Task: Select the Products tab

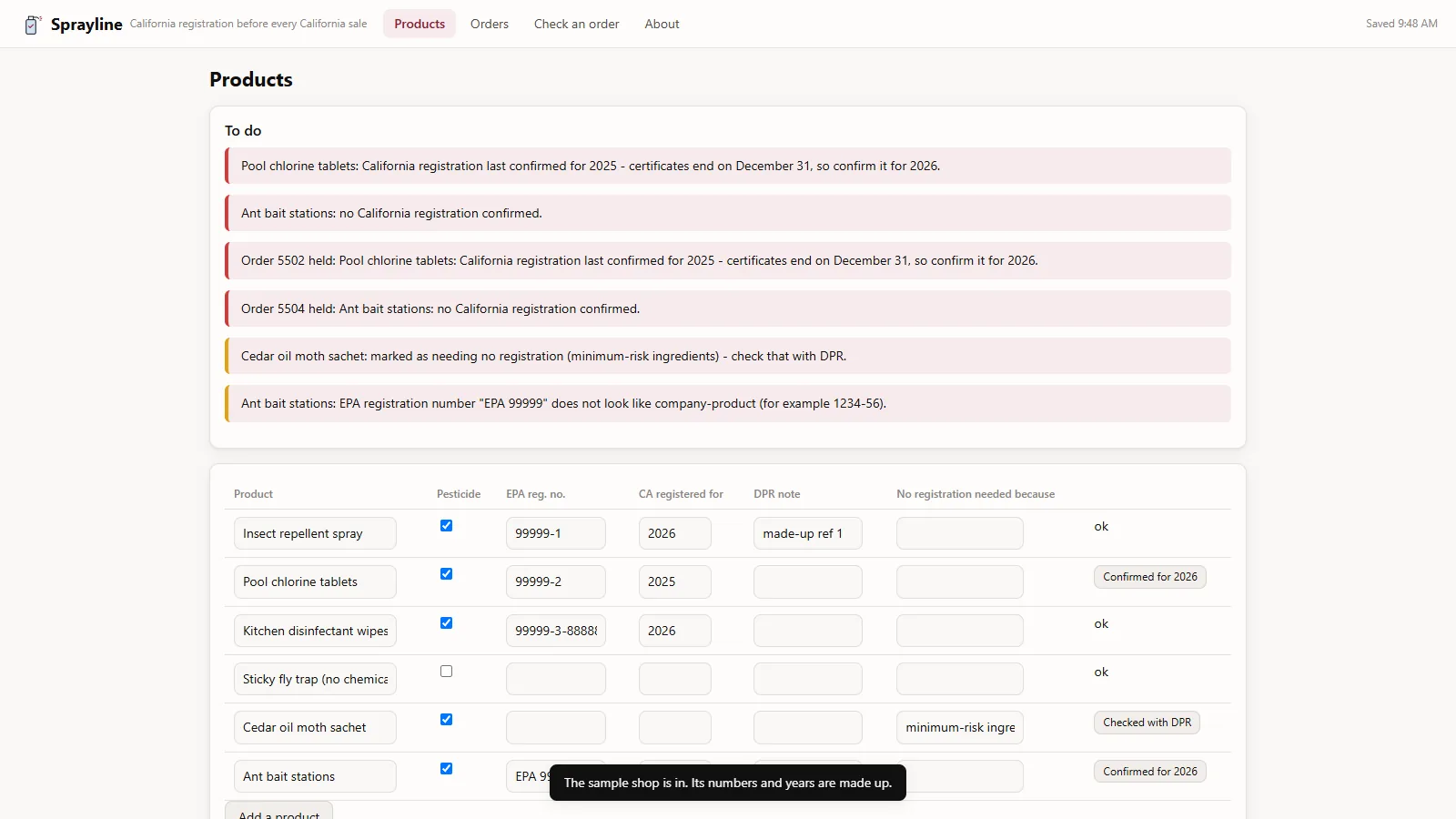Action: (420, 24)
